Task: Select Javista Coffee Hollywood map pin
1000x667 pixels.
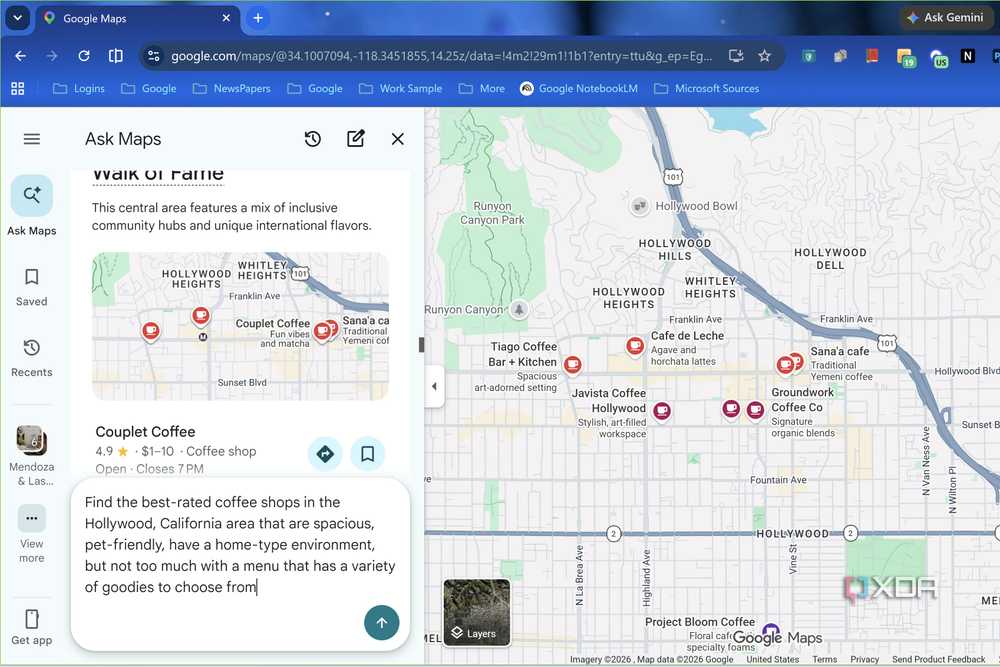Action: 662,411
